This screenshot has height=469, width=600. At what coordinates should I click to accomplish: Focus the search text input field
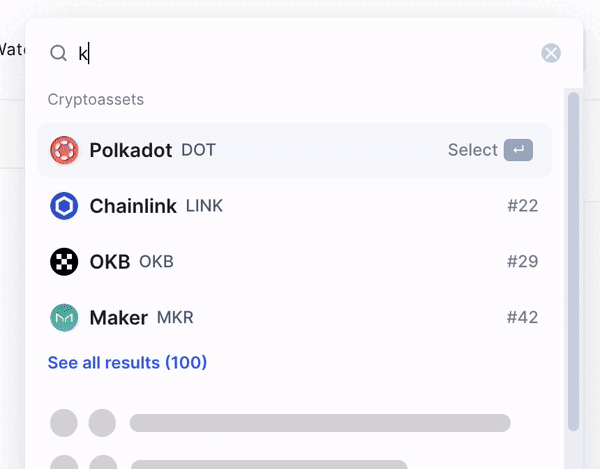[x=300, y=53]
